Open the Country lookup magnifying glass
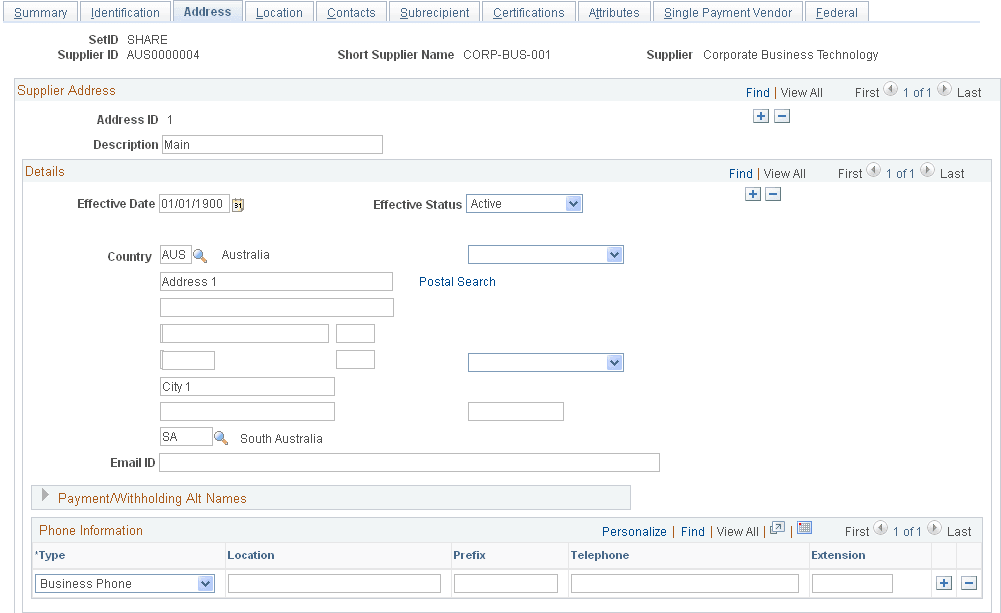Screen dimensions: 1001x613 [x=199, y=255]
